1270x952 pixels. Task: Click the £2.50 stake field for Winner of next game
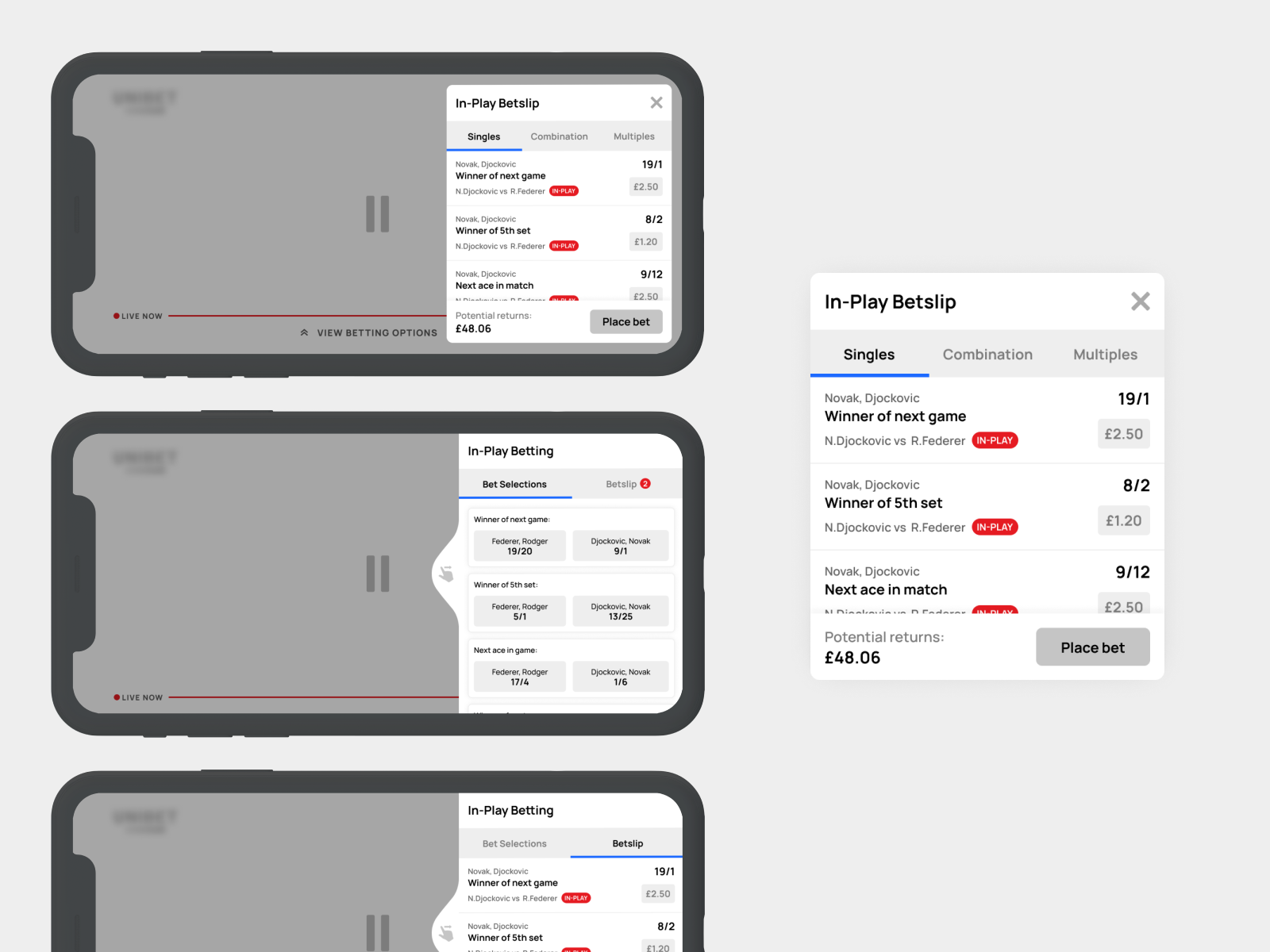(x=1123, y=434)
